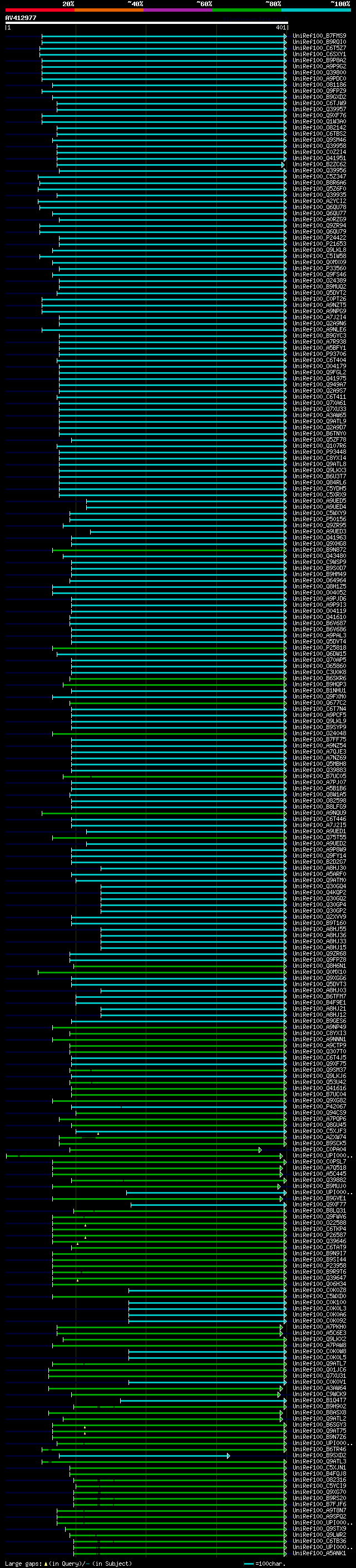The height and width of the screenshot is (1568, 356).
Task: Select hit label UniRef100_P26587
Action: coord(319,1235)
